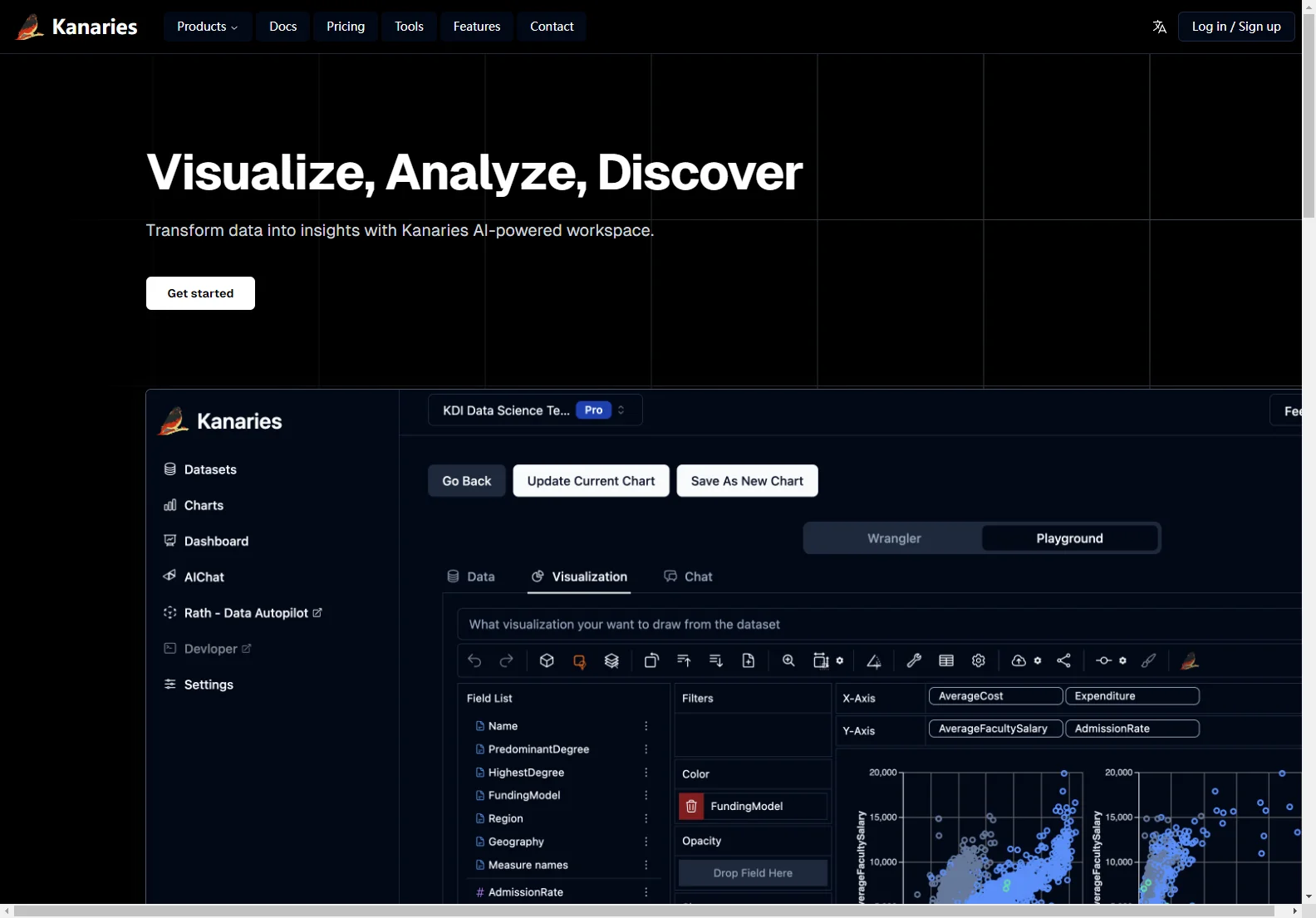Click Log in / Sign up
This screenshot has width=1316, height=918.
click(x=1236, y=27)
